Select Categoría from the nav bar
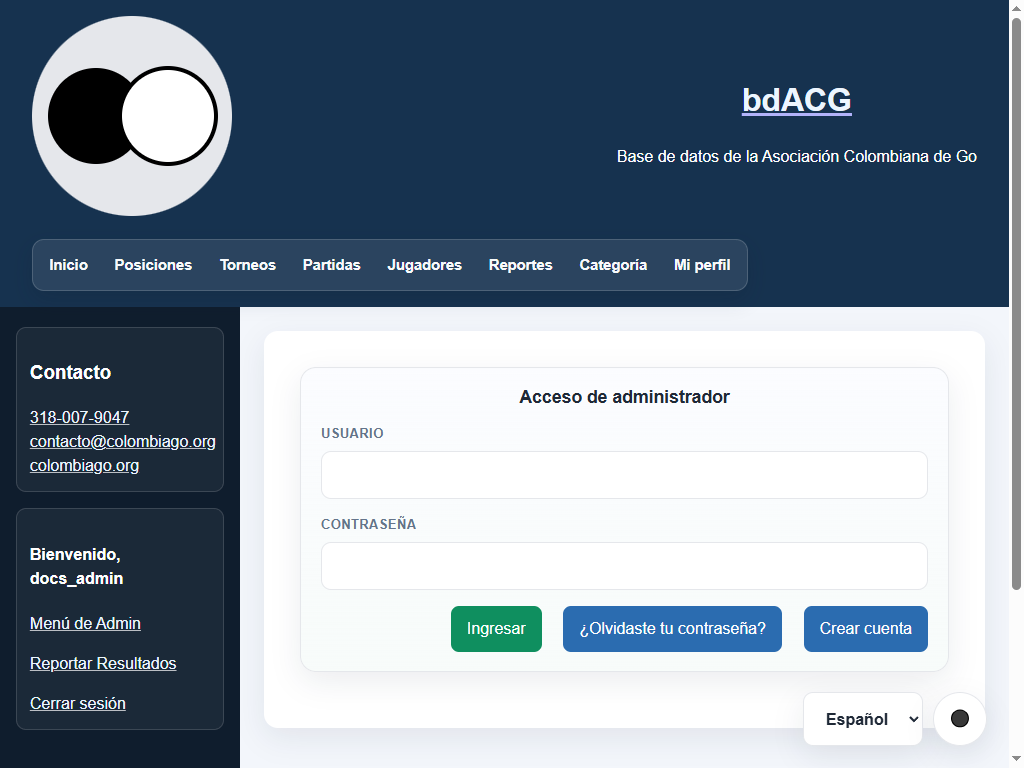 point(613,264)
